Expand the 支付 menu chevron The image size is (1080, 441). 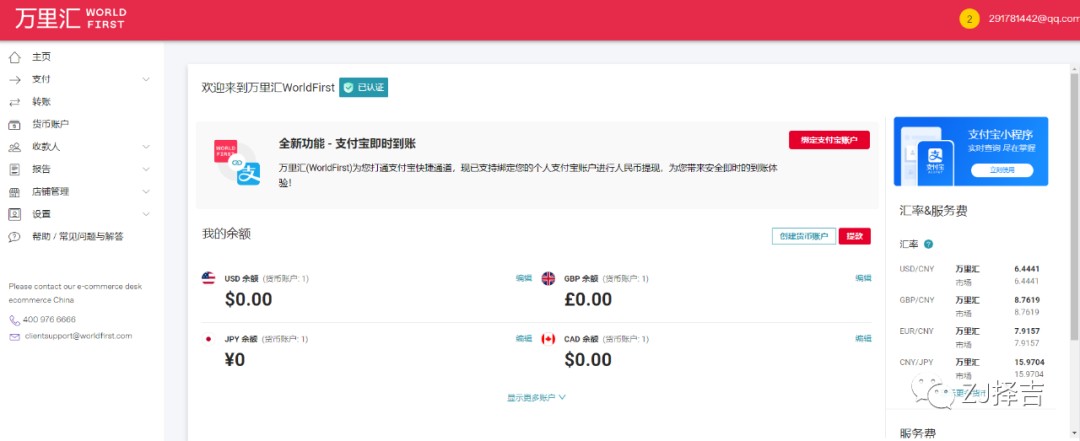146,80
